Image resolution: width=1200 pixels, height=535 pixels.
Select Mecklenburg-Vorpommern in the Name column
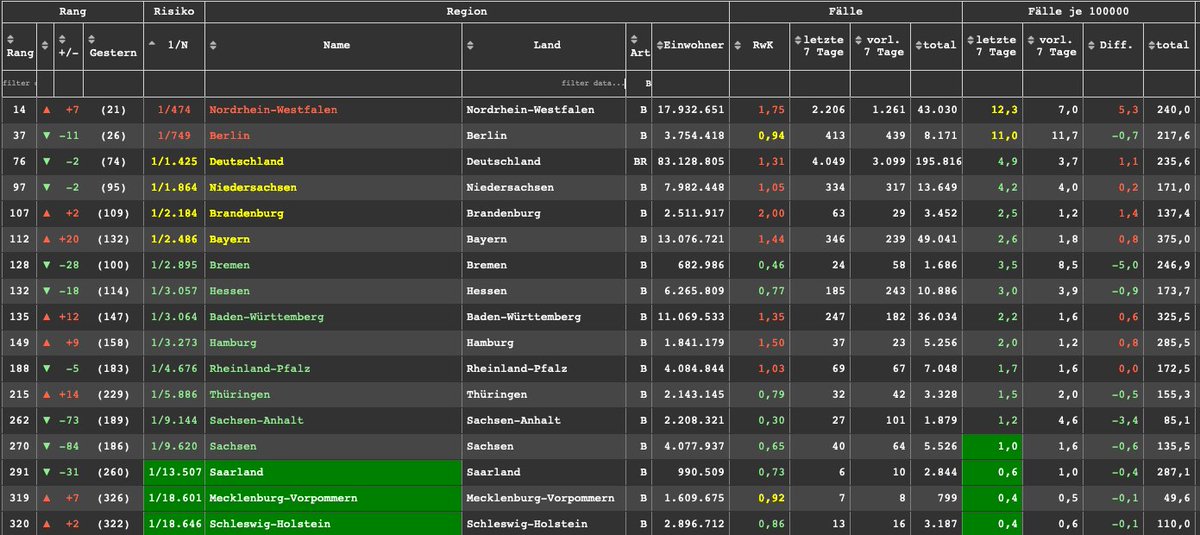click(x=283, y=498)
